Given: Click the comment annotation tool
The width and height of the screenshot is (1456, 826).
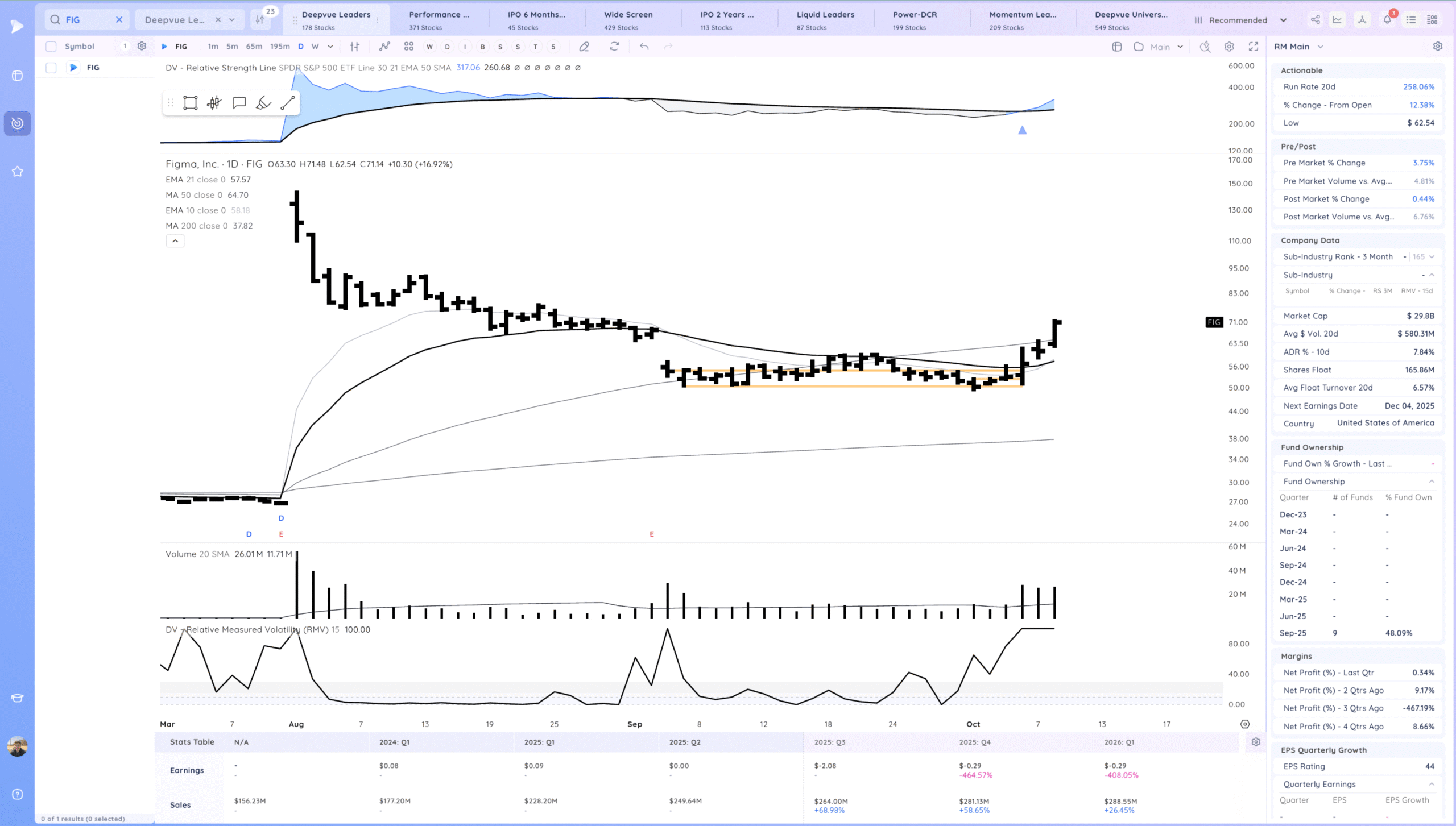Looking at the screenshot, I should click(x=239, y=103).
